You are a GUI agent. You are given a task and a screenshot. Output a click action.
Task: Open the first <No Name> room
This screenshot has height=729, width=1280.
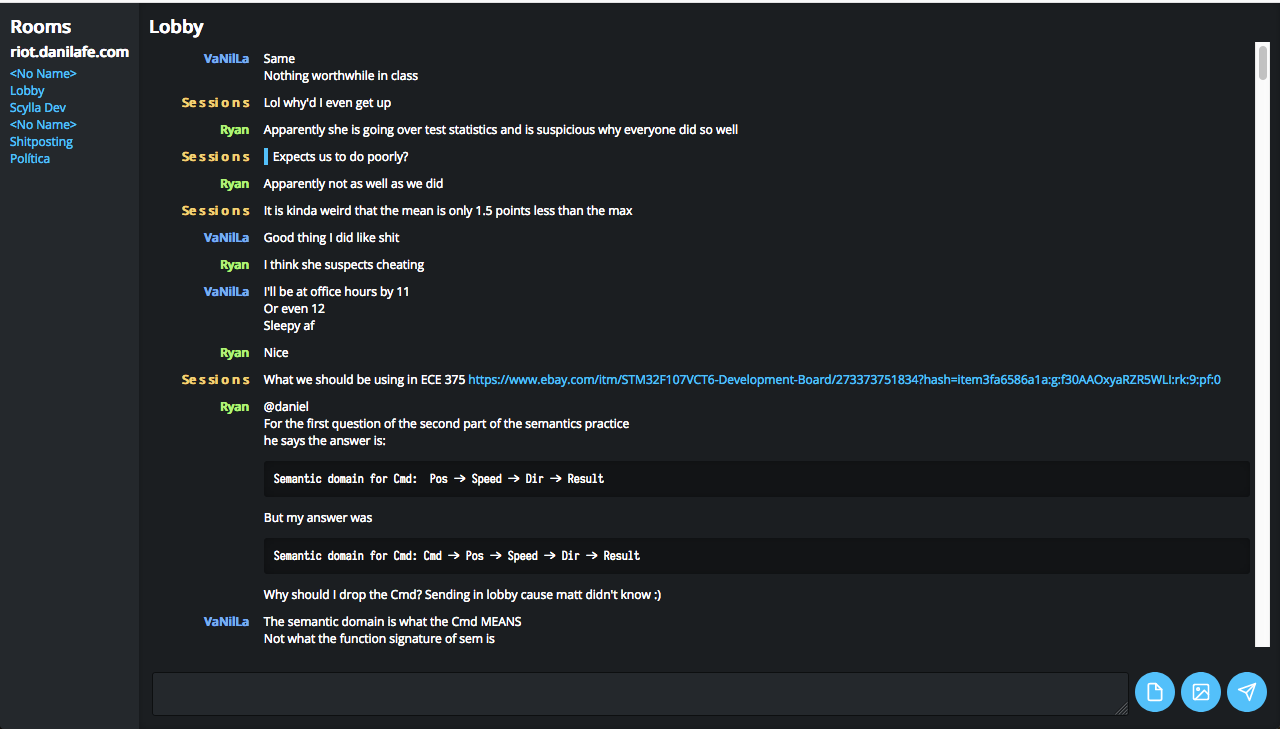[43, 74]
